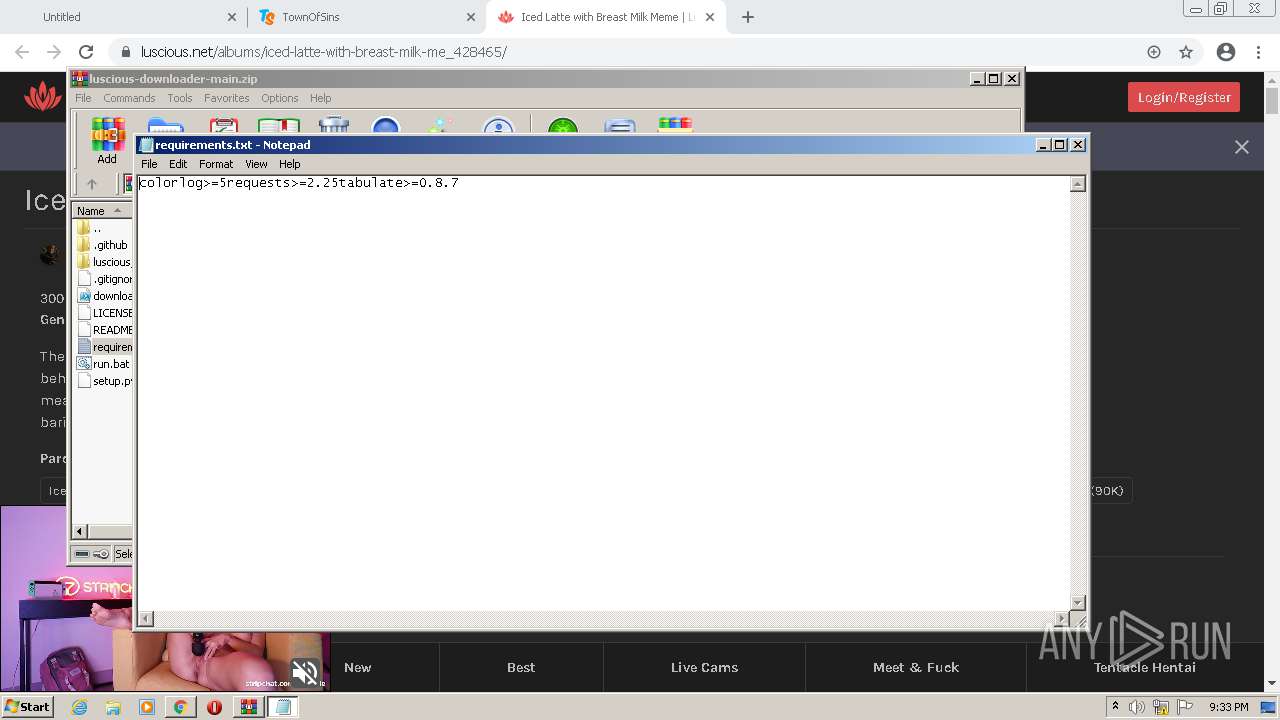Click WinRAR Test archive icon

click(223, 126)
